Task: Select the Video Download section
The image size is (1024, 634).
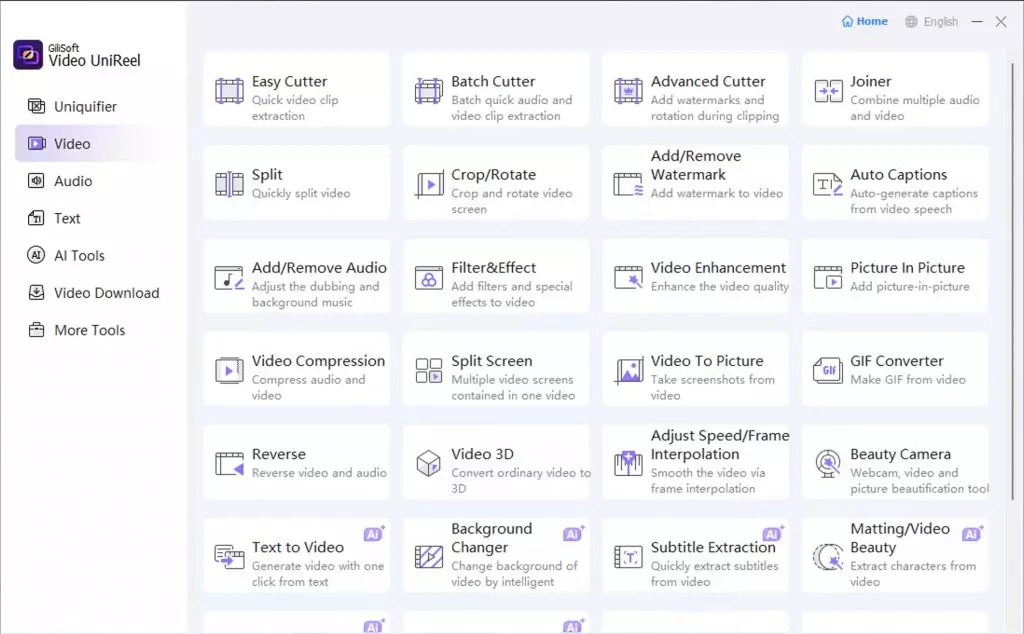Action: tap(104, 293)
